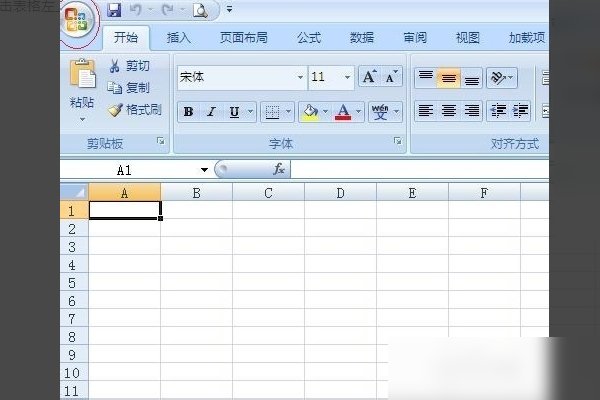The image size is (600, 400).
Task: Expand the font size dropdown
Action: tap(347, 78)
